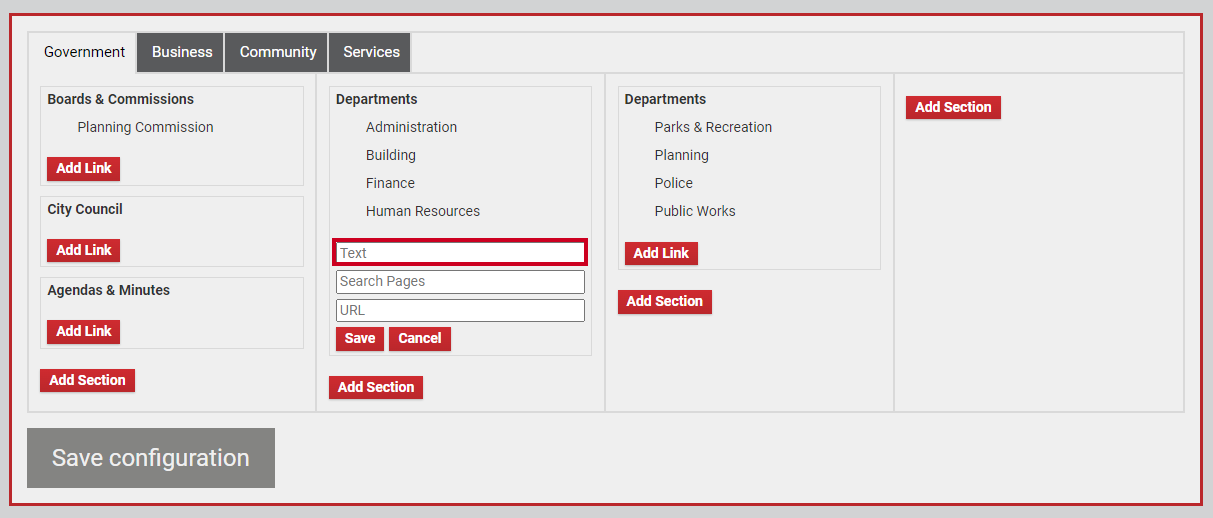
Task: Focus the Text input field
Action: (460, 253)
